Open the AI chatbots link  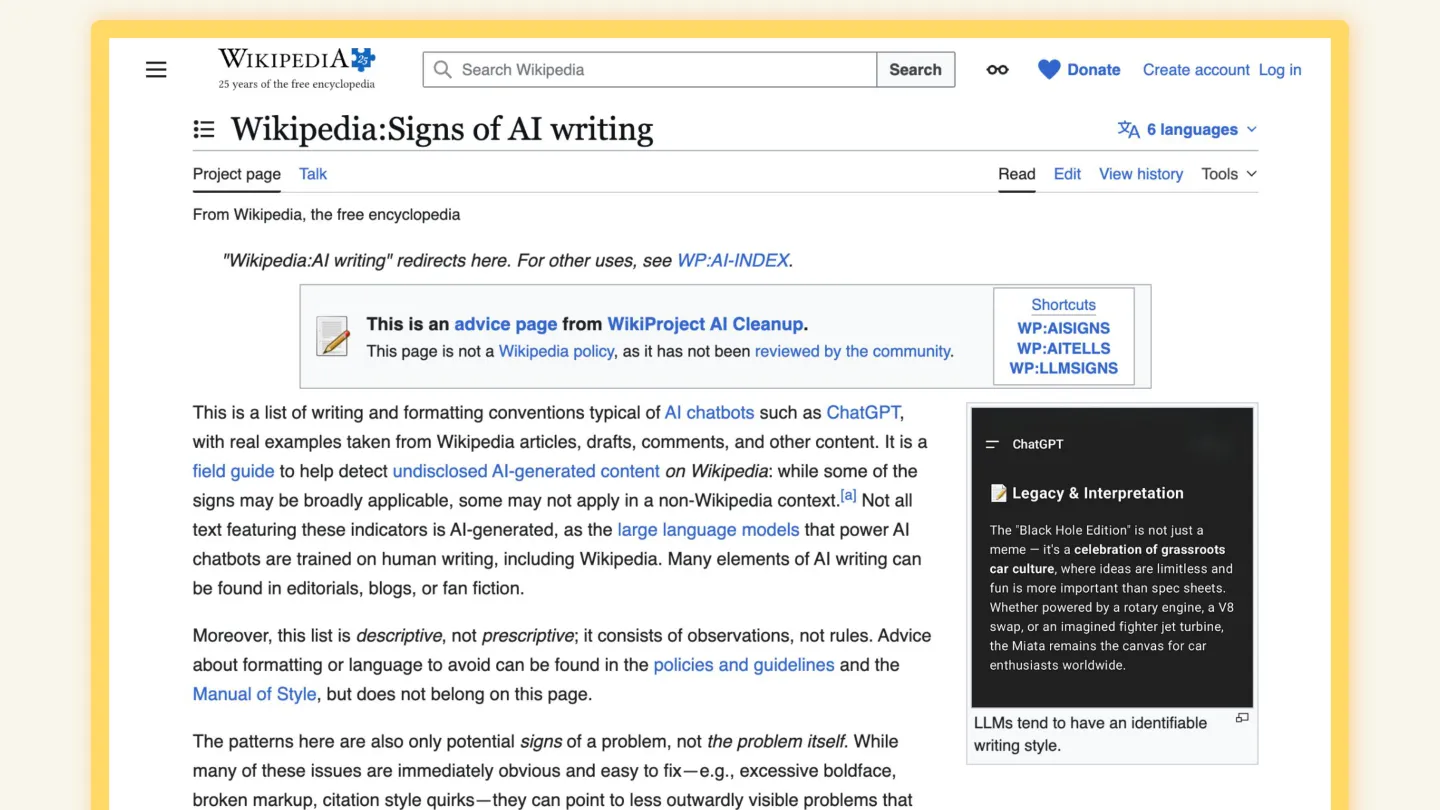pos(709,412)
